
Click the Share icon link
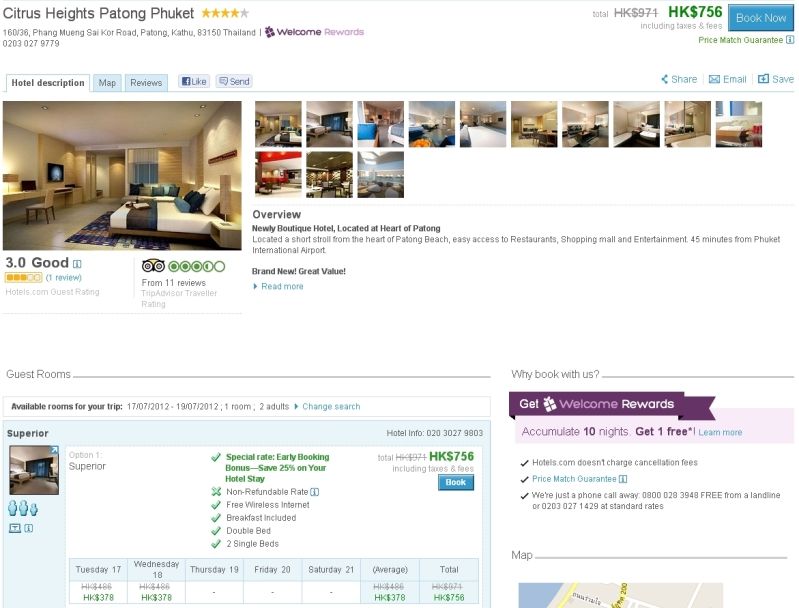point(678,80)
